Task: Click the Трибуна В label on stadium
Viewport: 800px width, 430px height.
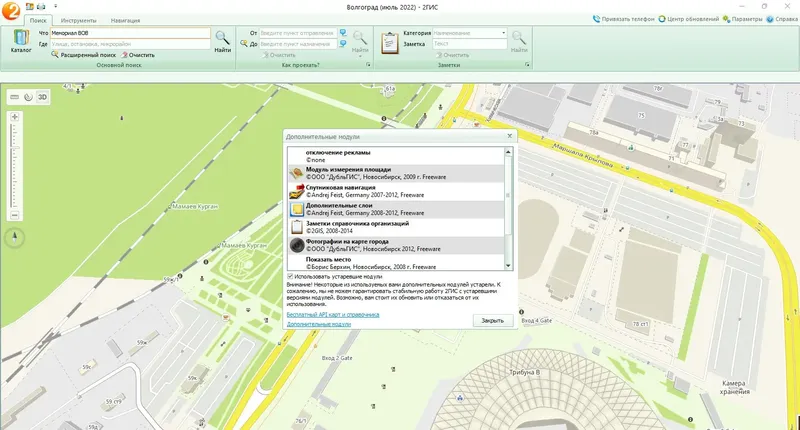Action: coord(524,372)
